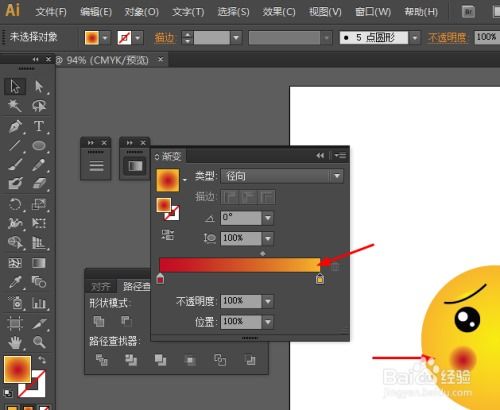Image resolution: width=500 pixels, height=410 pixels.
Task: Click the Divide pathfinder icon
Action: point(102,360)
